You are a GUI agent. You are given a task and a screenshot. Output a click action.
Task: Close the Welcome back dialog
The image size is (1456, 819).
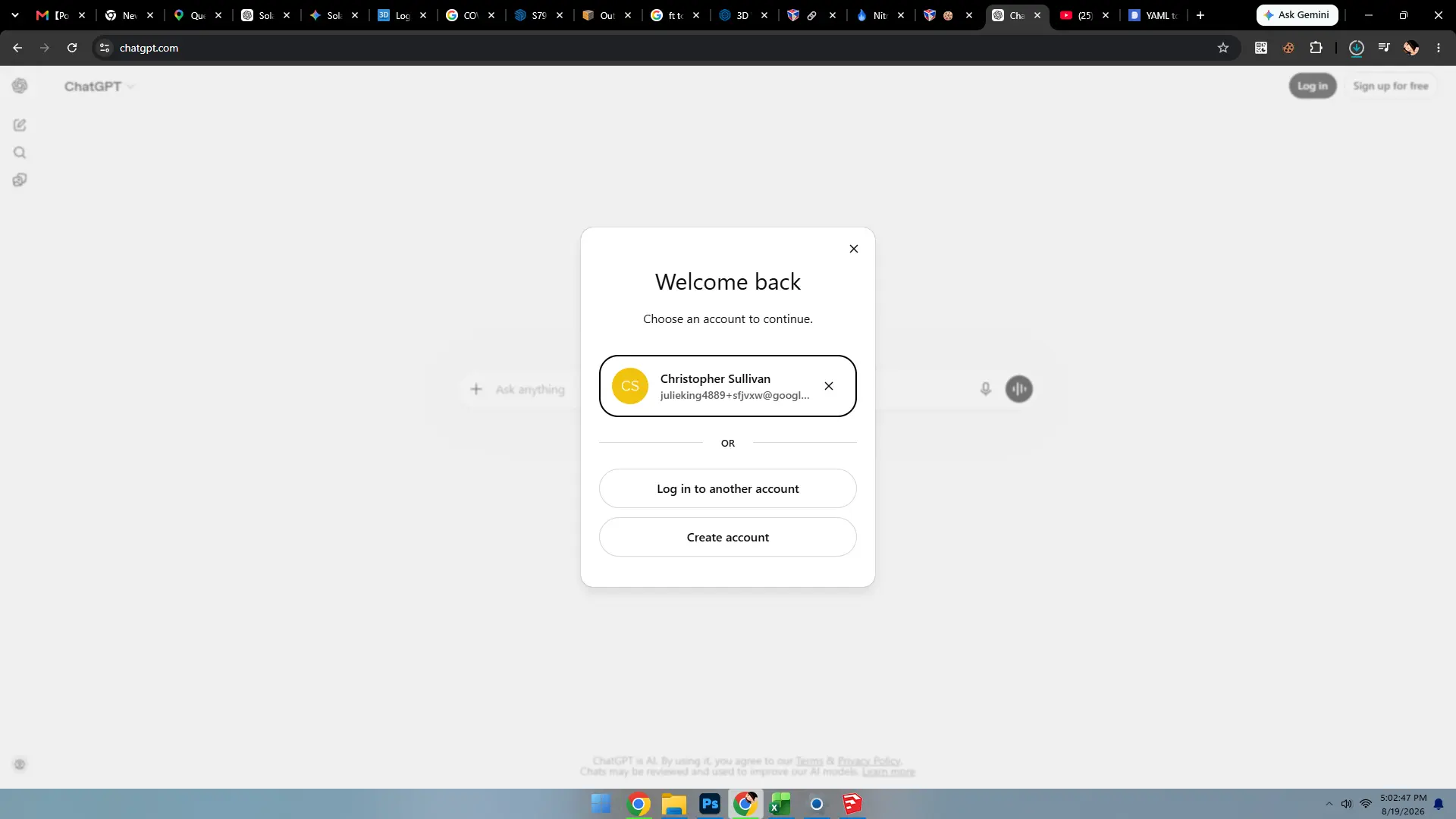pyautogui.click(x=854, y=249)
